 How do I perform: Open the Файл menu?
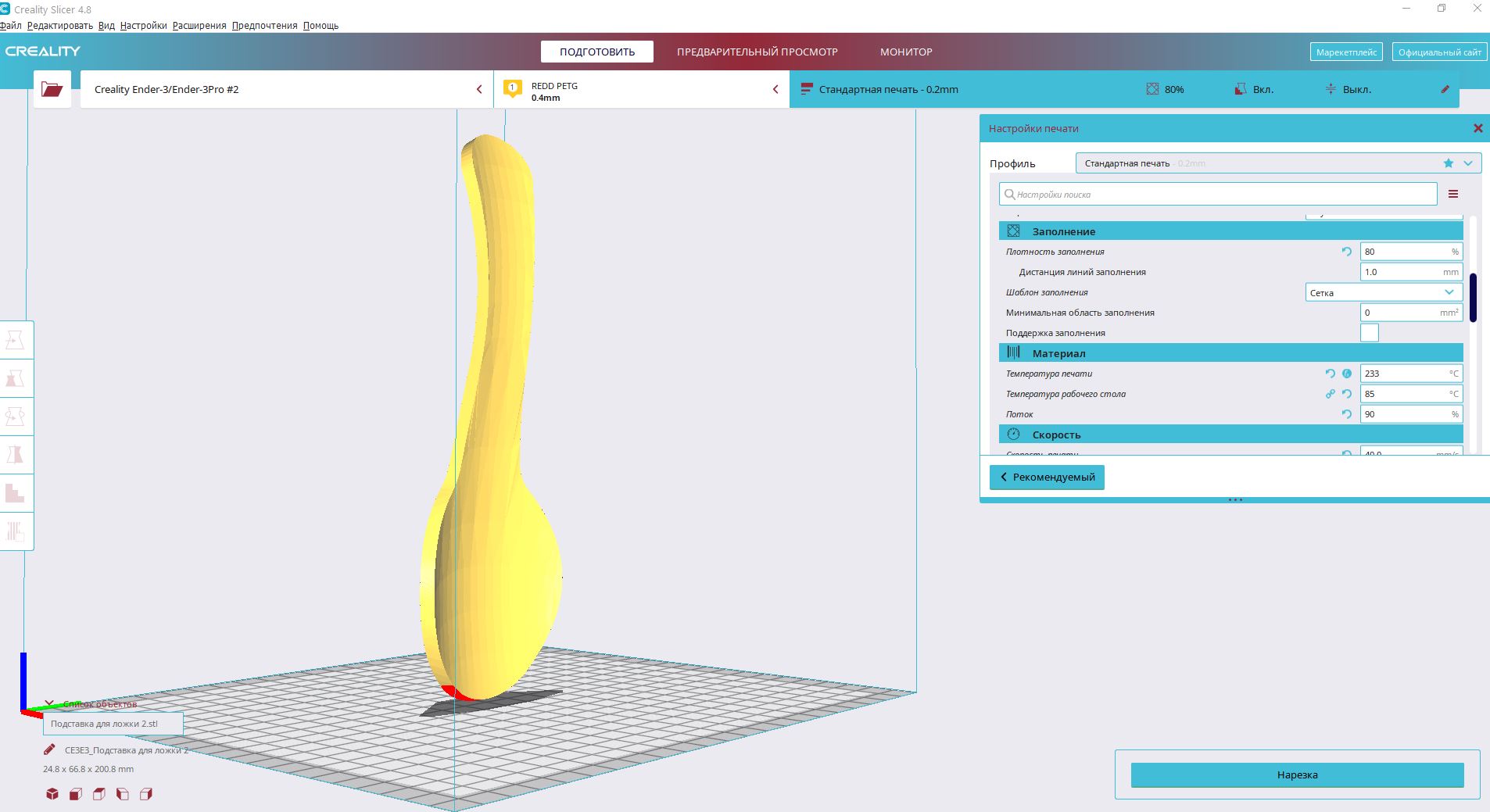11,26
